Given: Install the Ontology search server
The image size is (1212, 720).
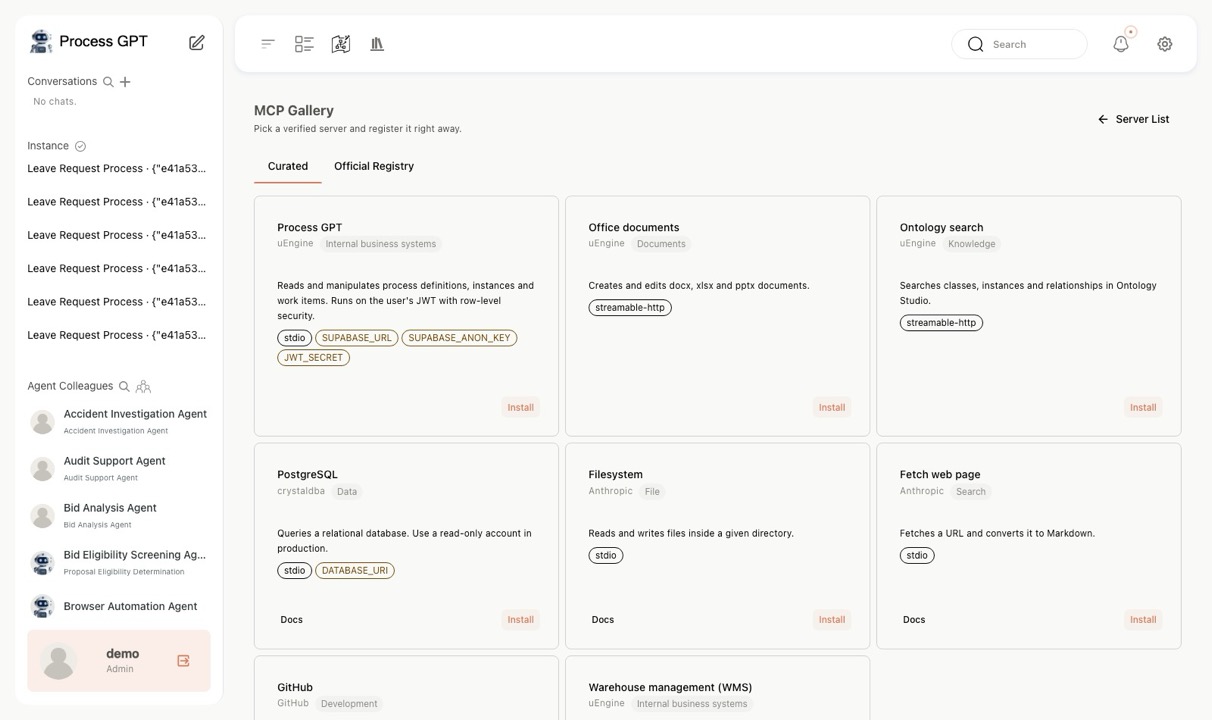Looking at the screenshot, I should click(x=1143, y=407).
